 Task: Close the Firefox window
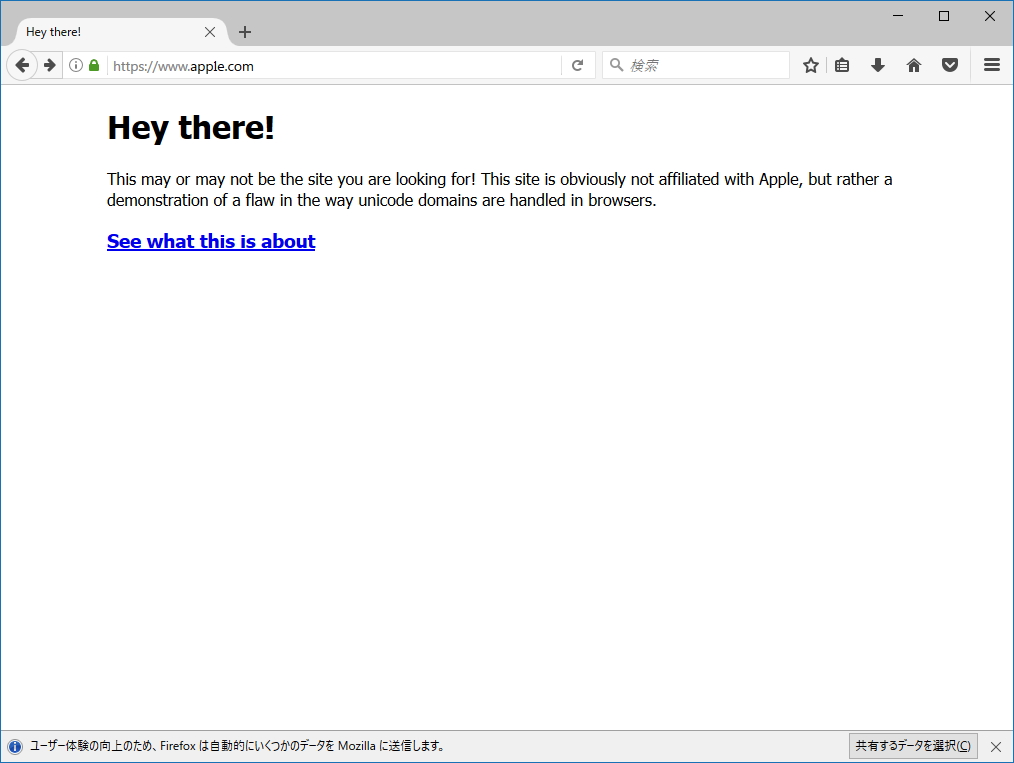point(989,16)
